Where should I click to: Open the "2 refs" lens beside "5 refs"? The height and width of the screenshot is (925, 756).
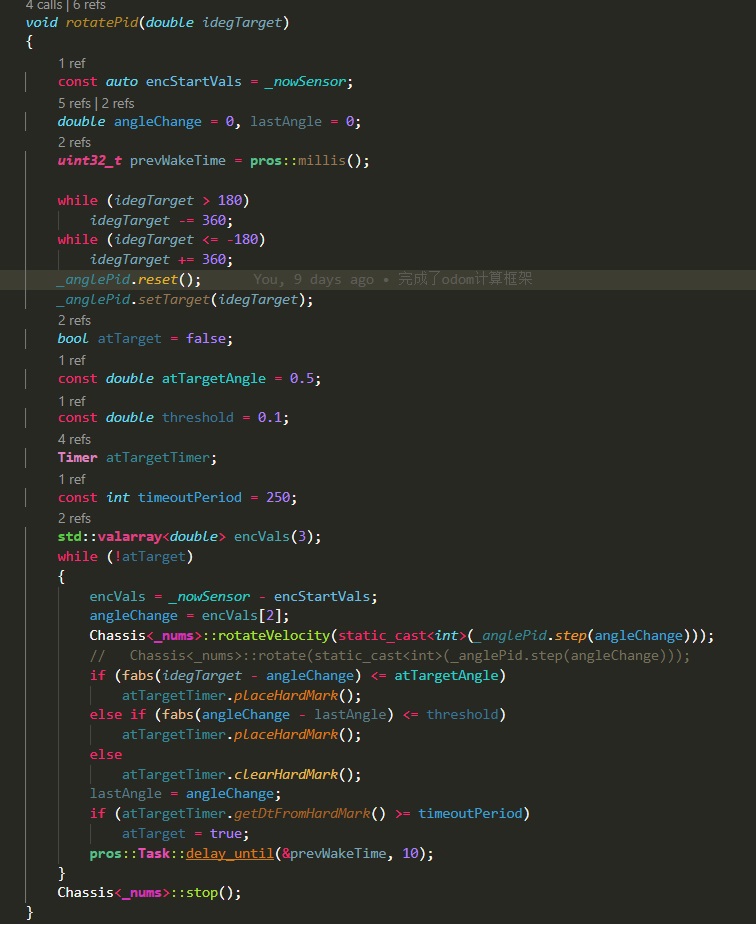tap(118, 103)
